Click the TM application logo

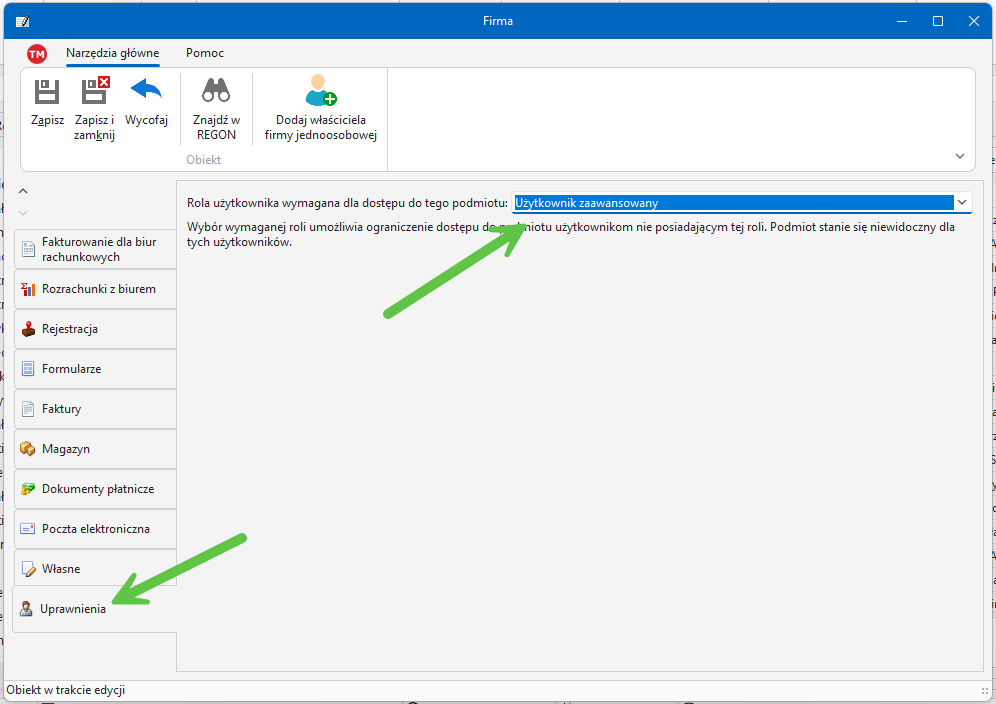pos(37,54)
